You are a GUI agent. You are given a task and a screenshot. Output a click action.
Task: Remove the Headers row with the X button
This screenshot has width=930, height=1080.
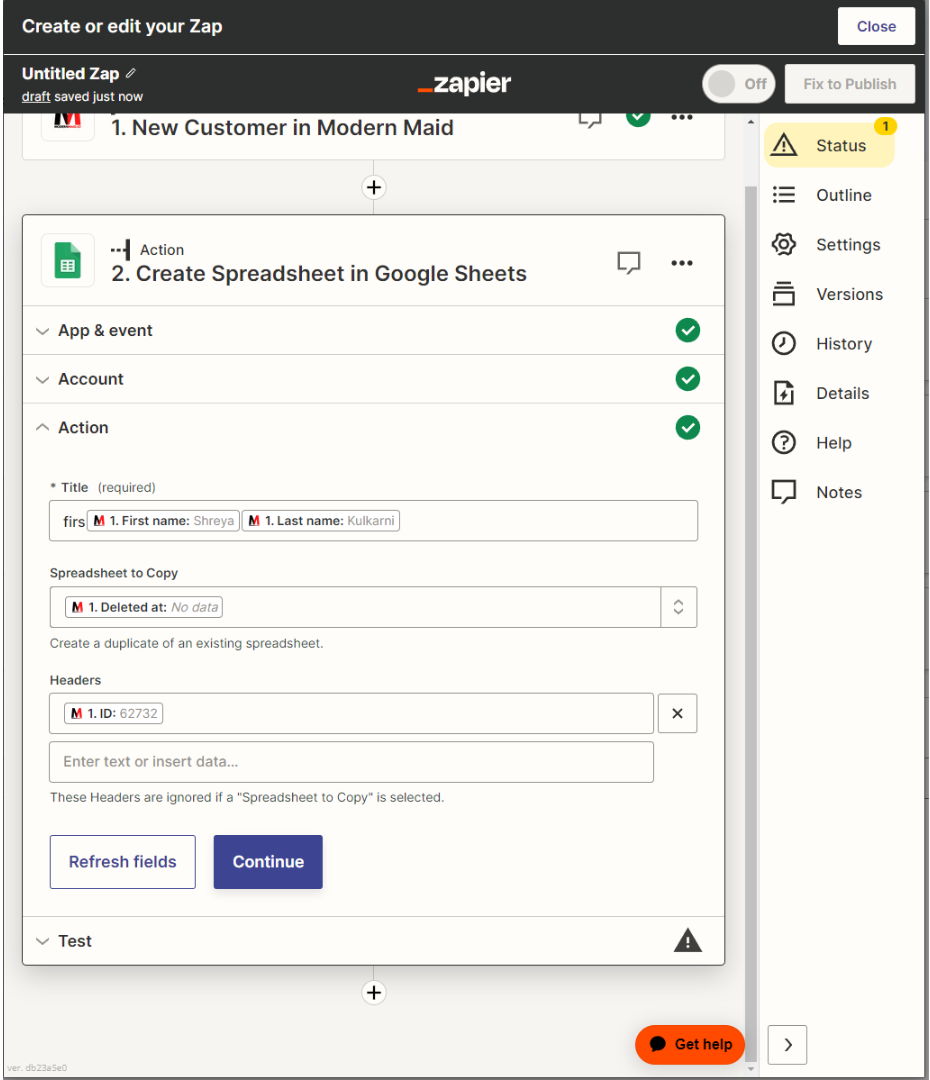(x=677, y=714)
